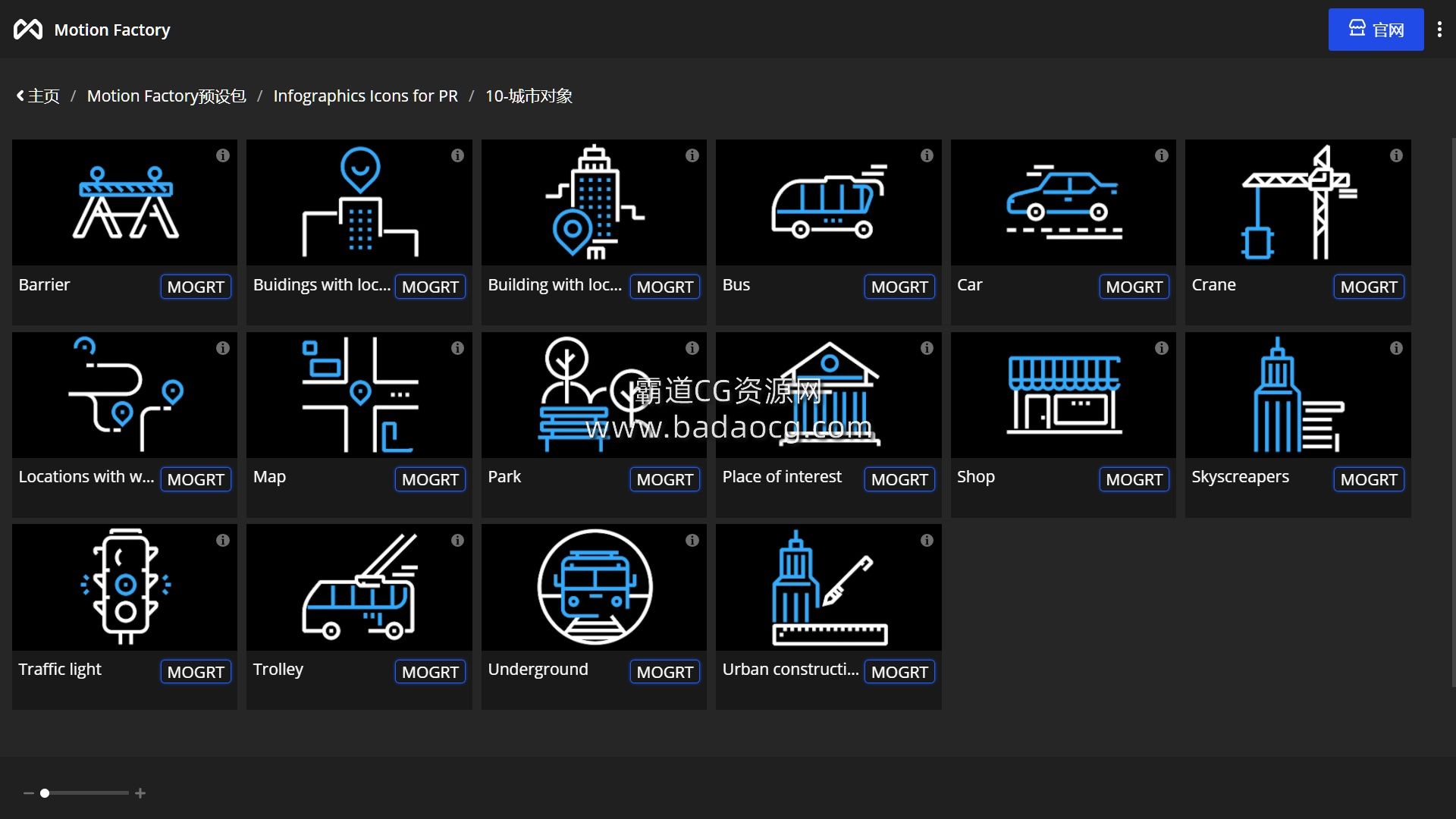1456x819 pixels.
Task: Select the Urban construction thumbnail
Action: point(829,588)
